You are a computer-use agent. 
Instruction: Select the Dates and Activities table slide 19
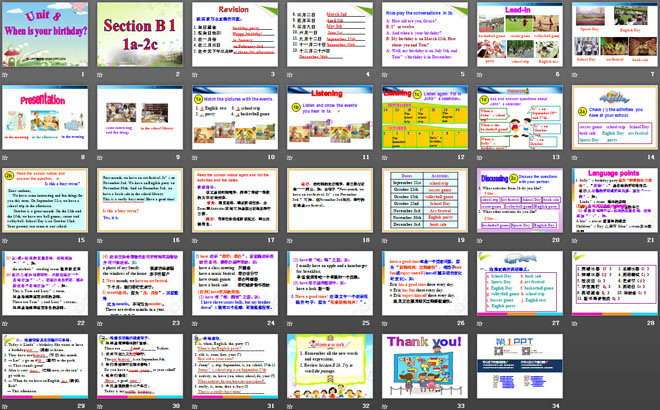click(x=425, y=200)
